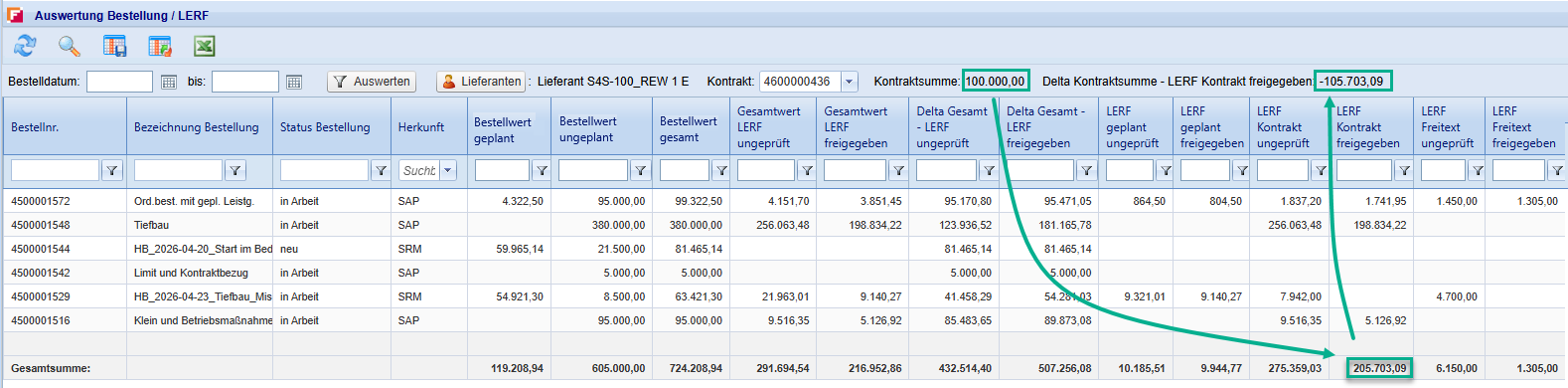Select order number 4500001542
The width and height of the screenshot is (1568, 388).
pyautogui.click(x=41, y=273)
